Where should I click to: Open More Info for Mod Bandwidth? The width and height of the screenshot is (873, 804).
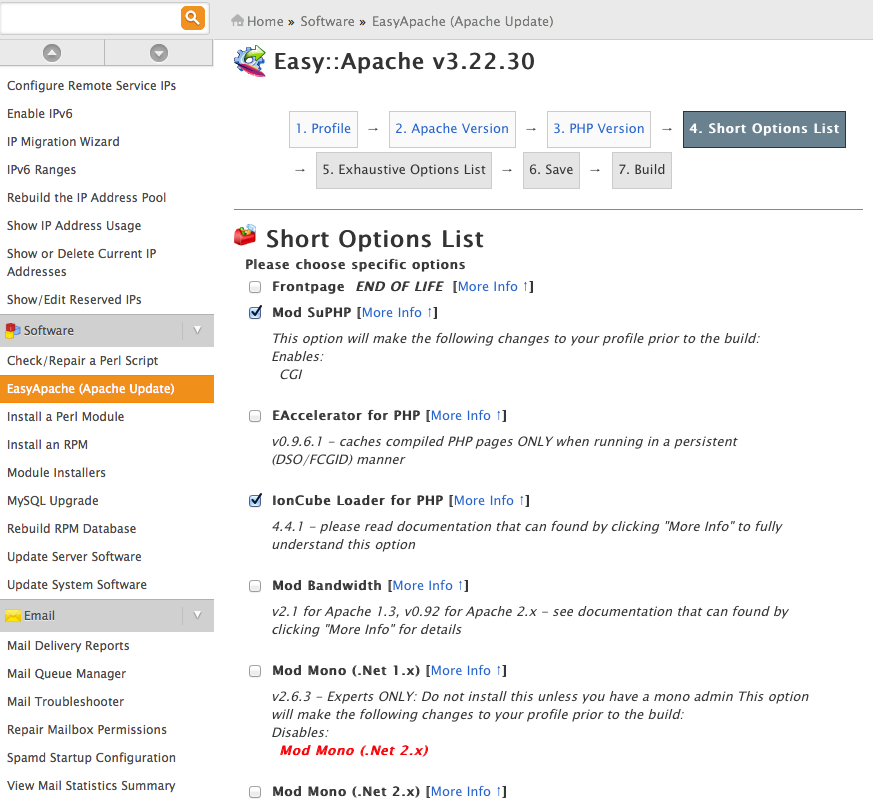pos(427,585)
